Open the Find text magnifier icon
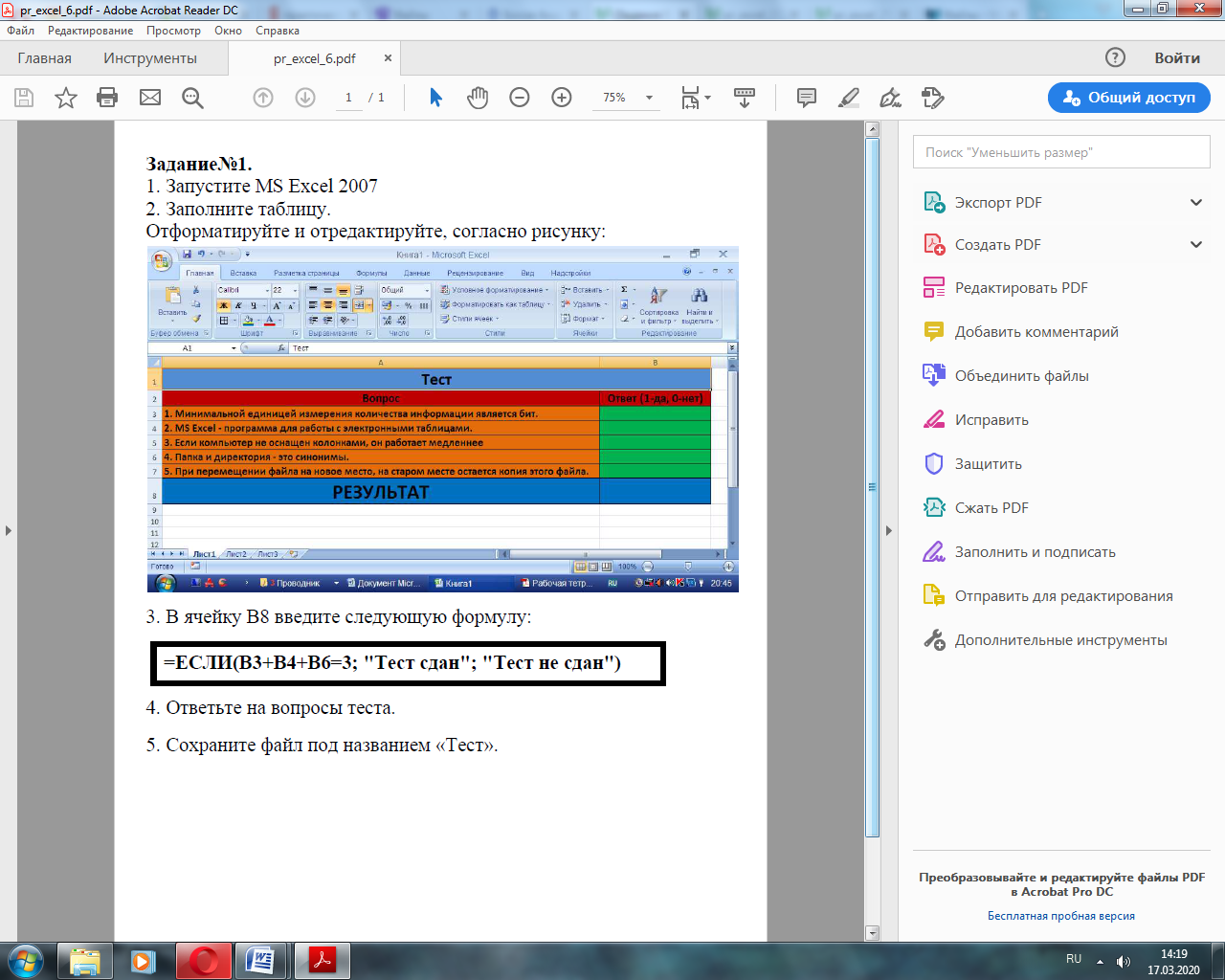Screen dimensions: 1225x980 192,98
